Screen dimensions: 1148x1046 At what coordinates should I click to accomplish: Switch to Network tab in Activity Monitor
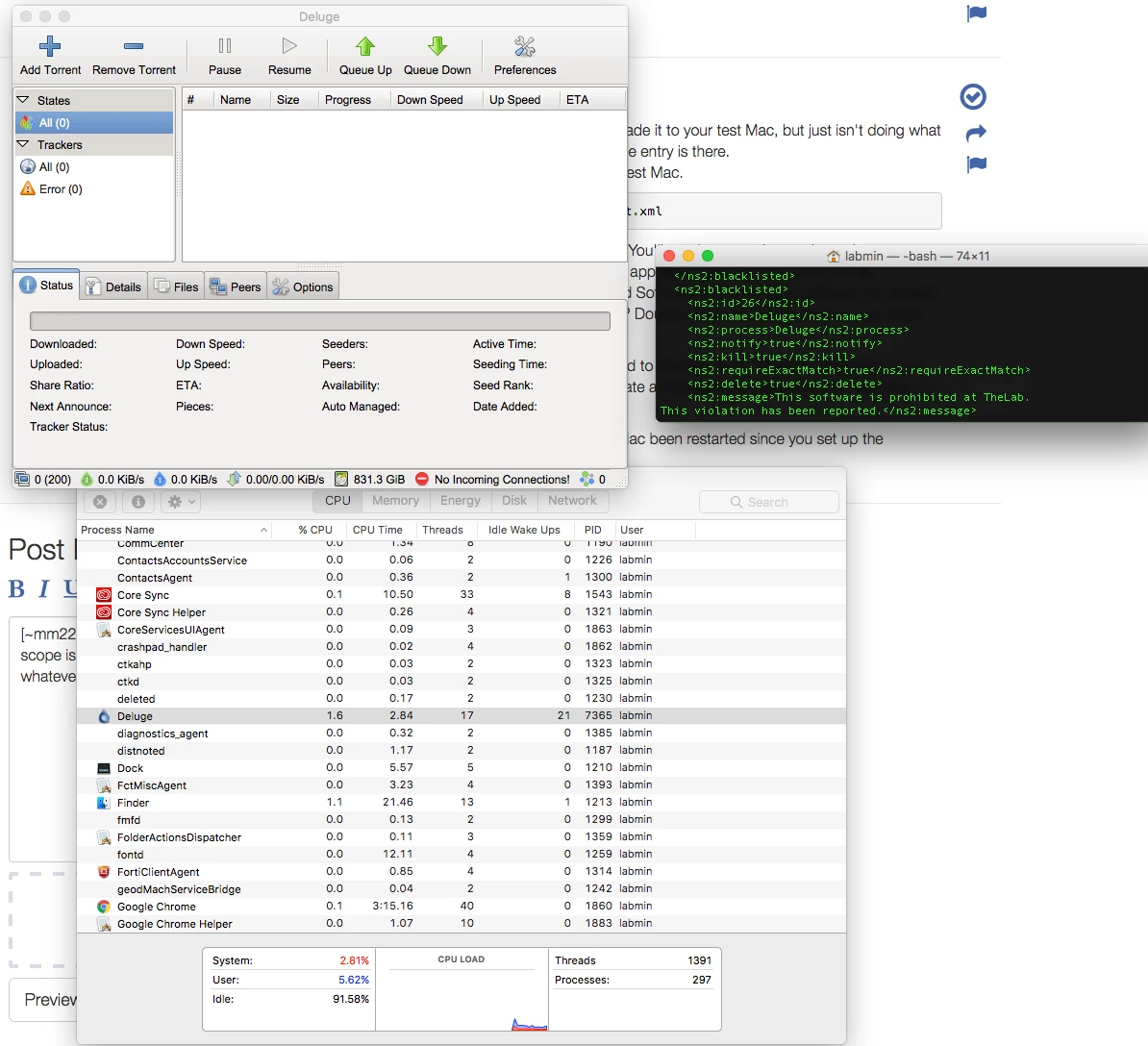pyautogui.click(x=572, y=501)
